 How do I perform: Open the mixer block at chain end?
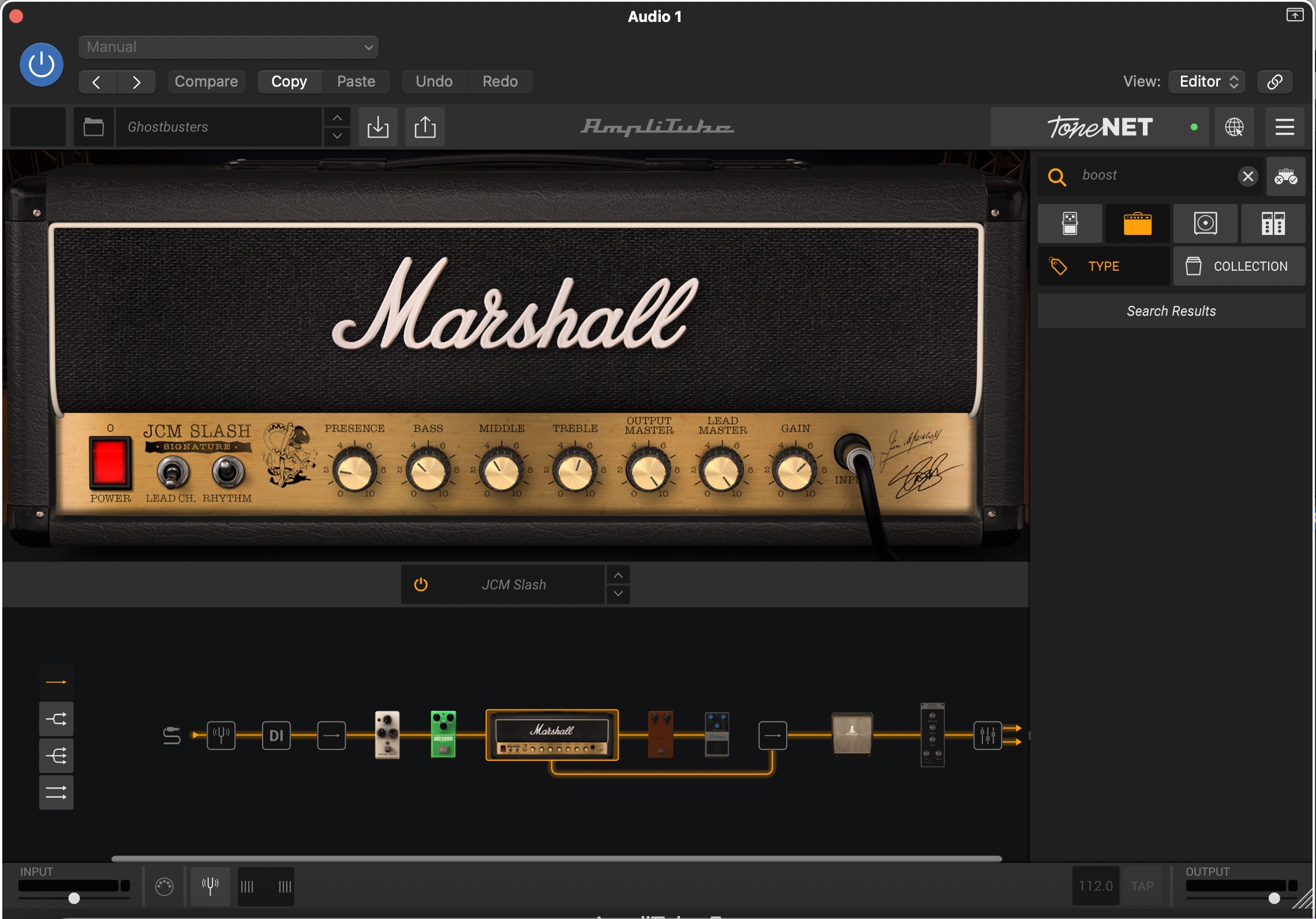click(x=988, y=735)
